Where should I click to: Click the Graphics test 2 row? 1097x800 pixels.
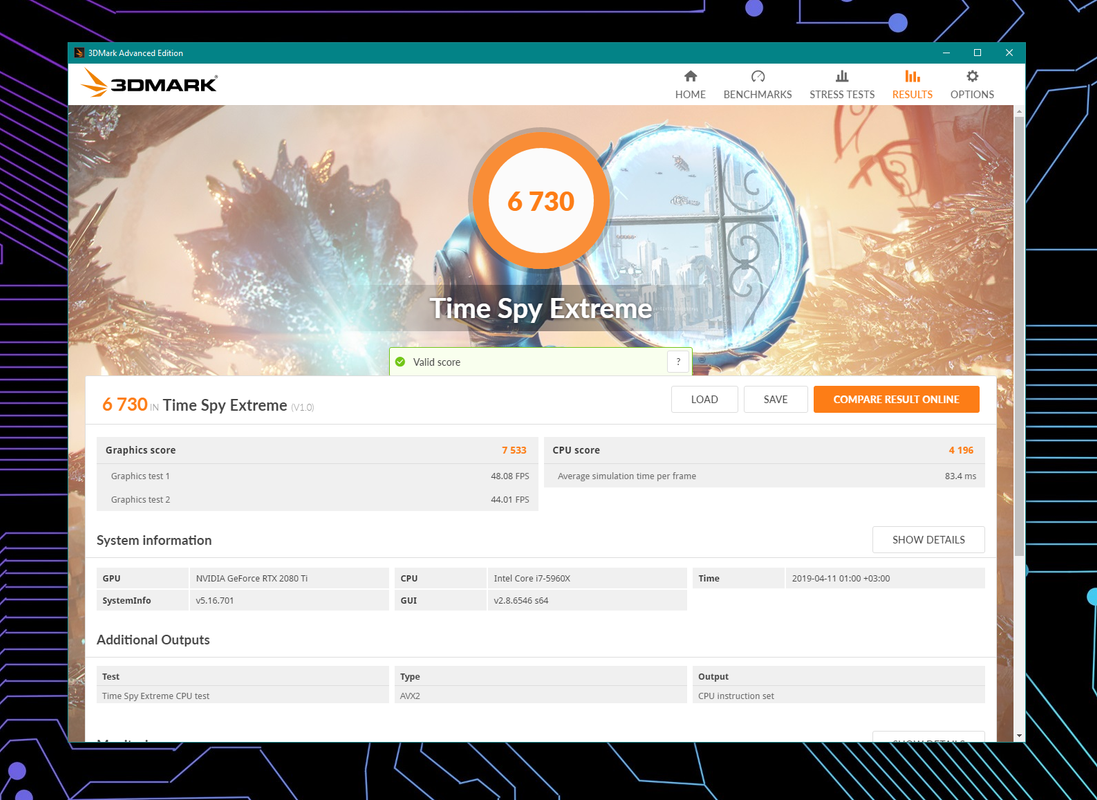tap(318, 500)
